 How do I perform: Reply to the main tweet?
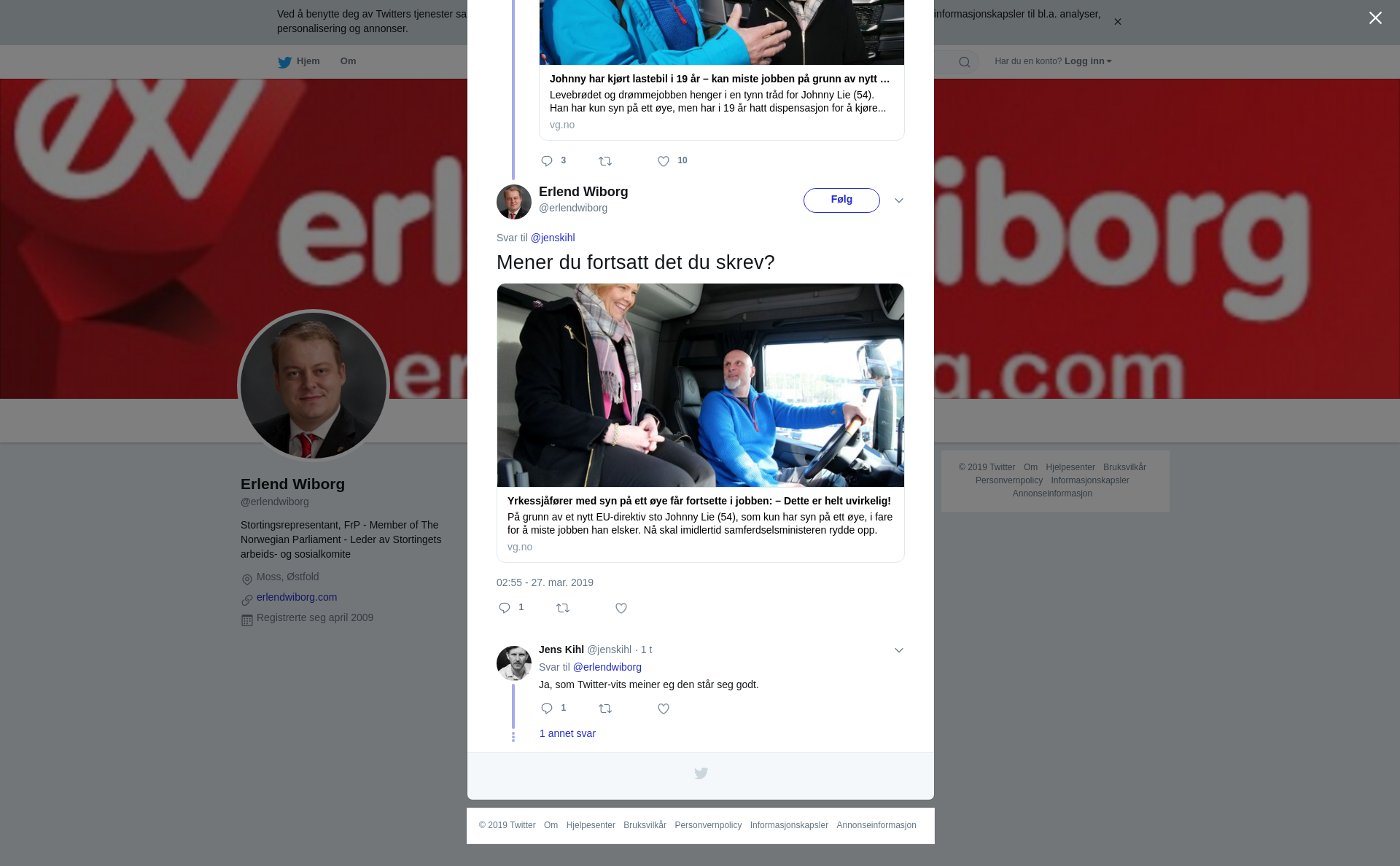505,608
